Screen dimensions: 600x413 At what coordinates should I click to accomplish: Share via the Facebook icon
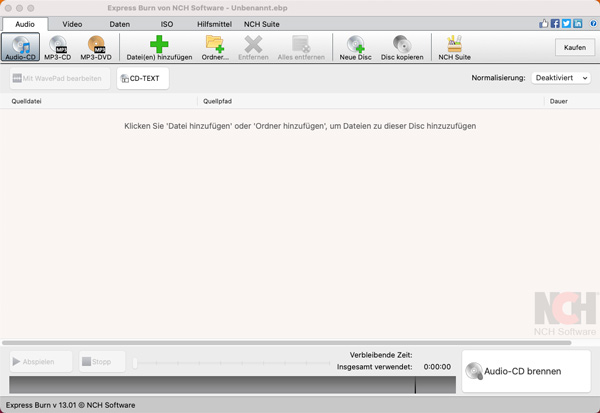point(555,24)
